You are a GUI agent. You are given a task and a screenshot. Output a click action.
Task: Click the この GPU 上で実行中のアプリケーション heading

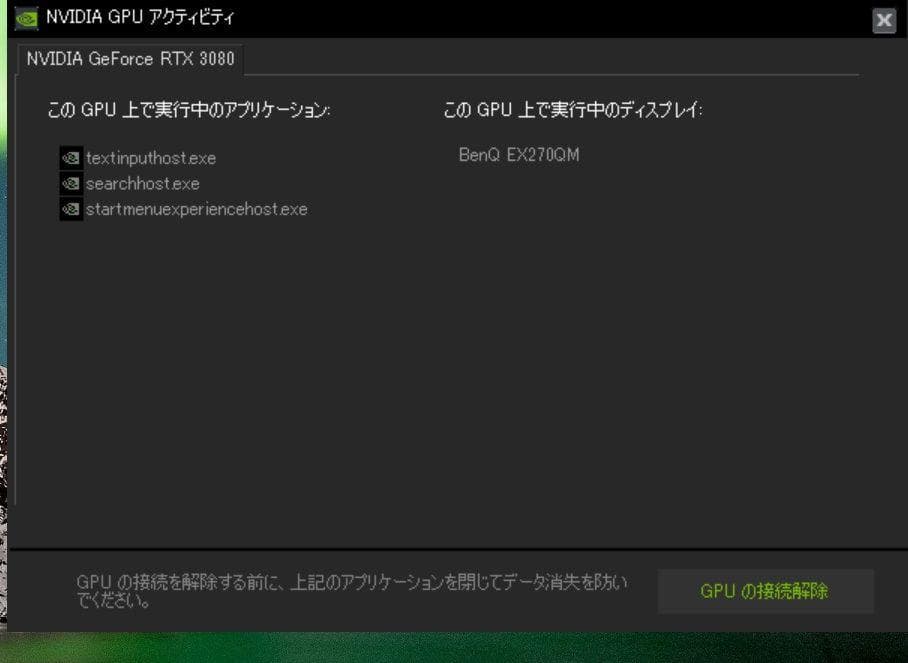tap(189, 109)
